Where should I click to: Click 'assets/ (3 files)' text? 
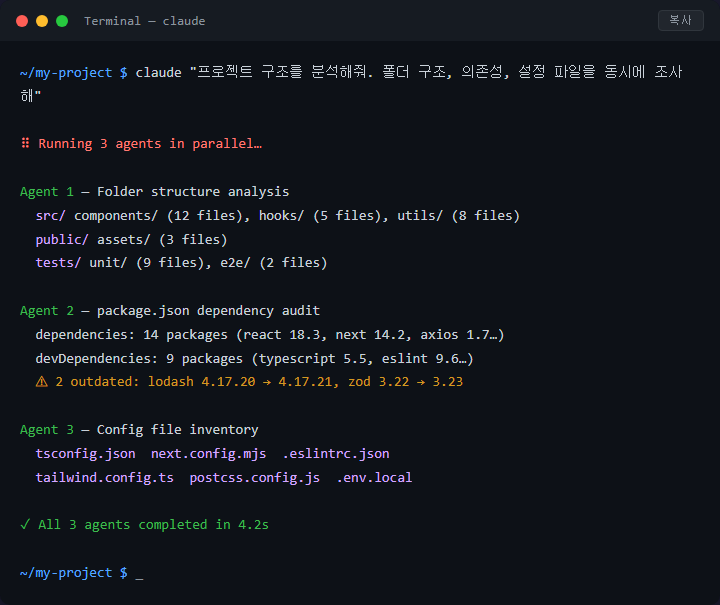coord(162,239)
